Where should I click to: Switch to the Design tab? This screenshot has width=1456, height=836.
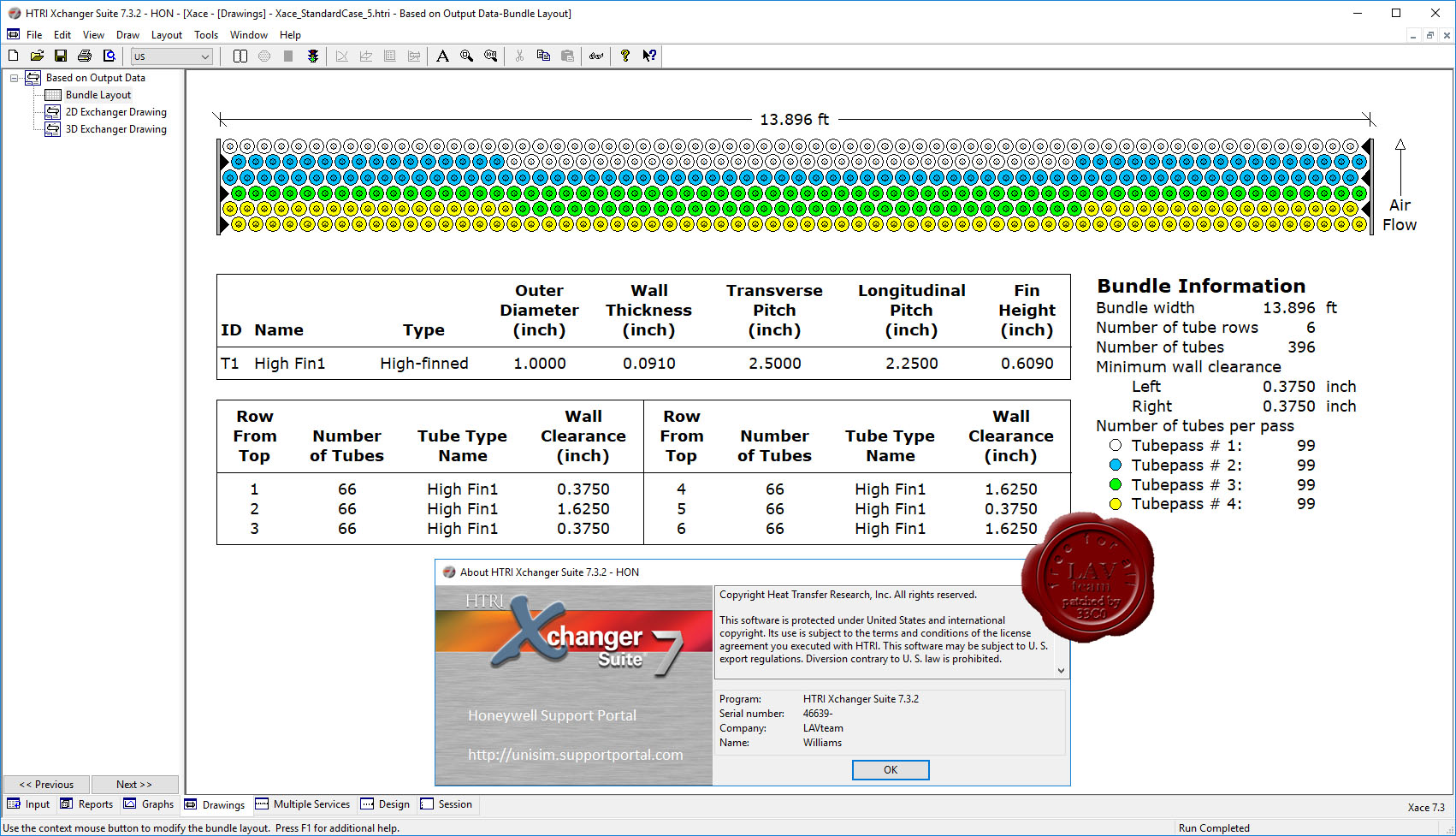pyautogui.click(x=385, y=804)
